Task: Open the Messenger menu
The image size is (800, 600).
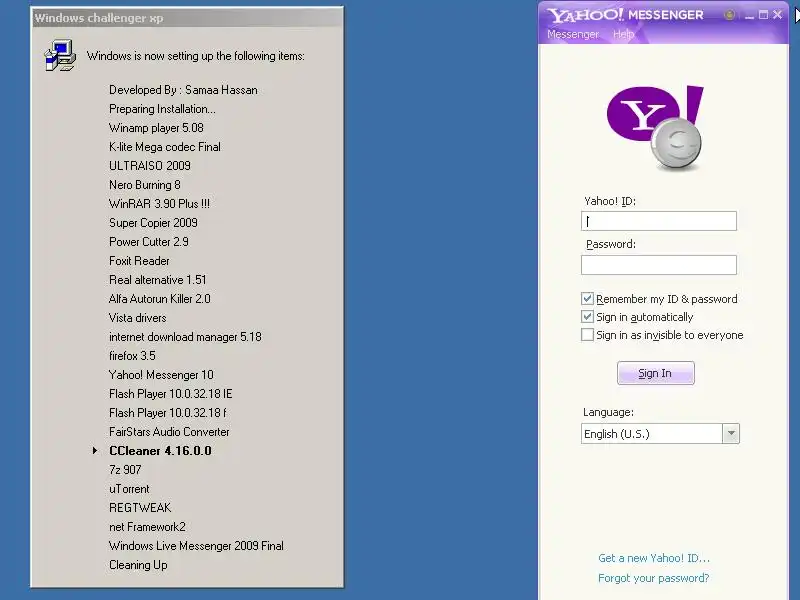Action: [573, 34]
